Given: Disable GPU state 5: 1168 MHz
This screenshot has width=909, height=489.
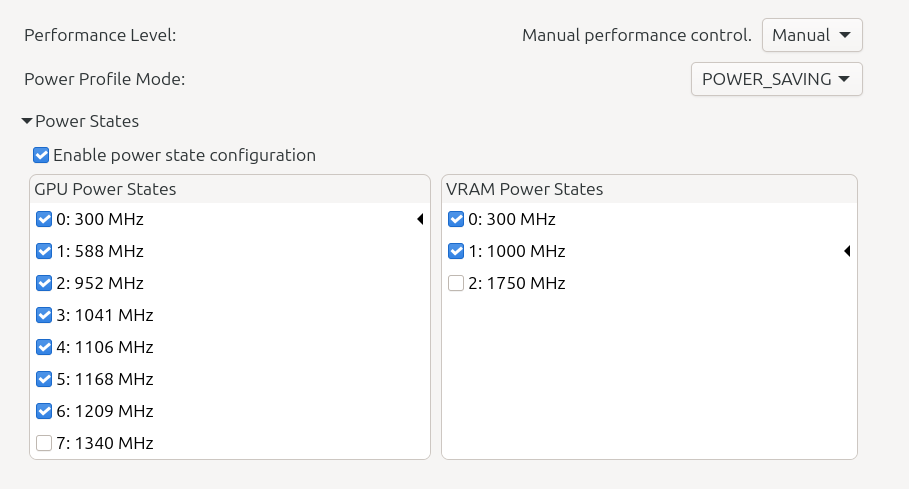Looking at the screenshot, I should pyautogui.click(x=44, y=379).
